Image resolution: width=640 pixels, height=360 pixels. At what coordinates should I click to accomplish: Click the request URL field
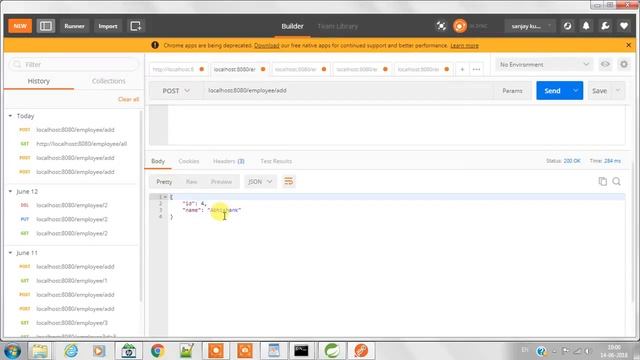(x=348, y=91)
